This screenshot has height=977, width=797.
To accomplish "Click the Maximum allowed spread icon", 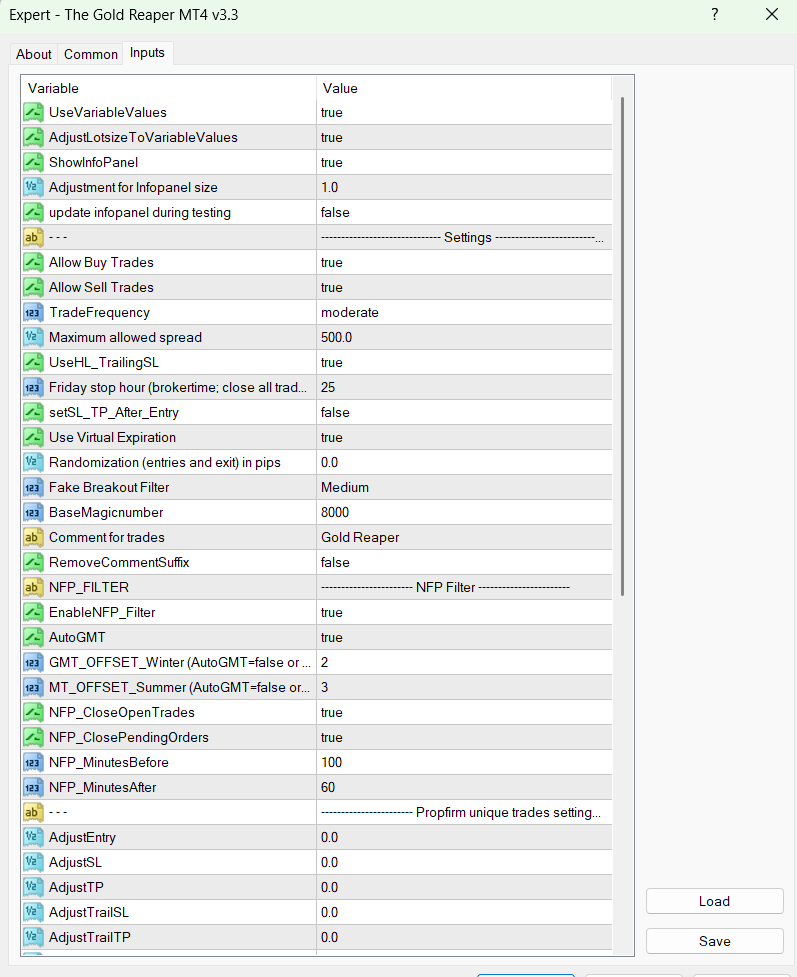I will (x=33, y=337).
